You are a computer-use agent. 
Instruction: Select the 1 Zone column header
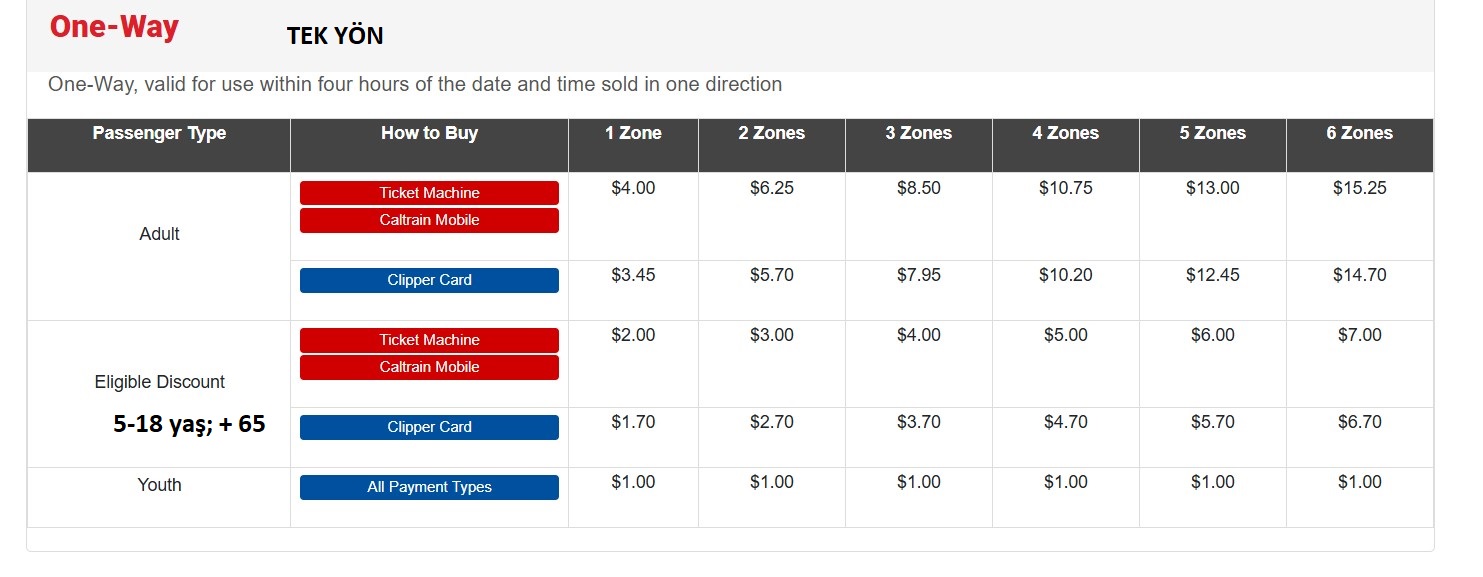[x=633, y=133]
